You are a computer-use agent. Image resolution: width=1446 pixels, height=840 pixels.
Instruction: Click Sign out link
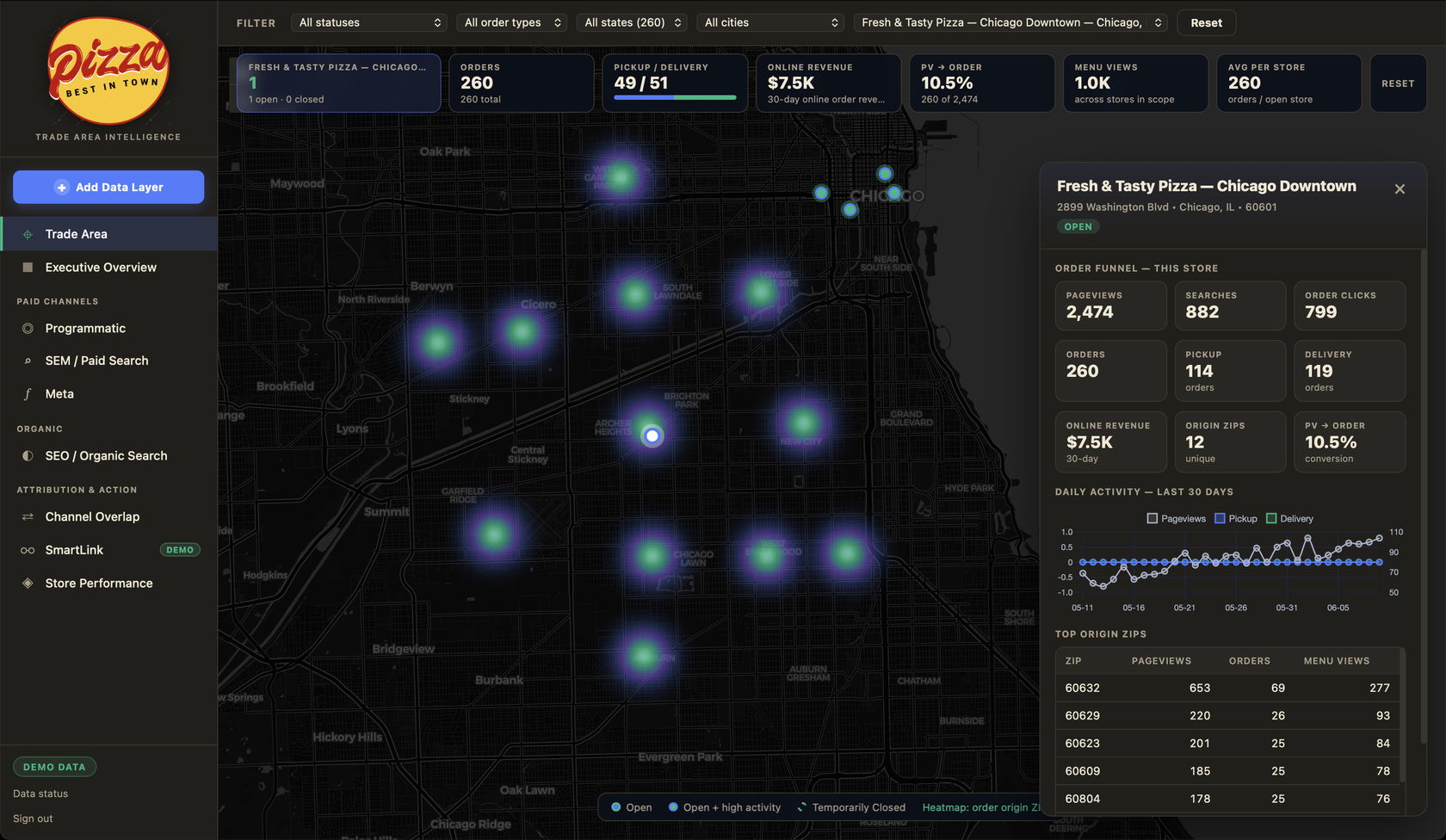point(33,818)
